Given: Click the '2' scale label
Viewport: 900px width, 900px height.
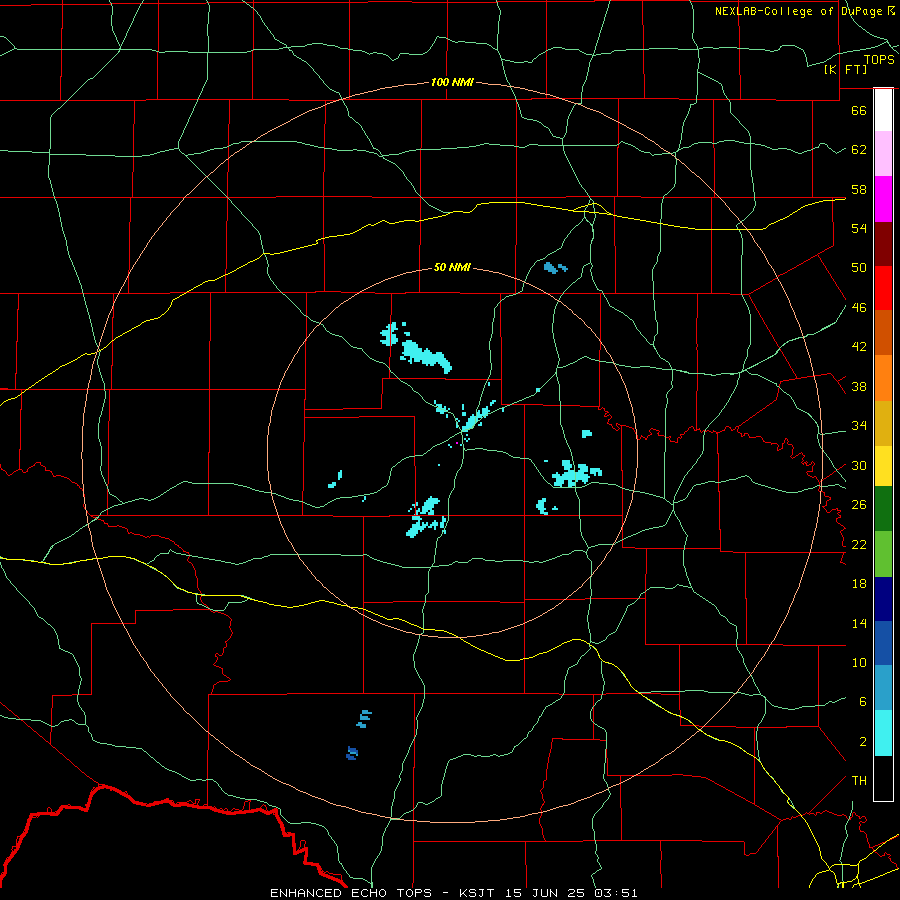Looking at the screenshot, I should (862, 742).
